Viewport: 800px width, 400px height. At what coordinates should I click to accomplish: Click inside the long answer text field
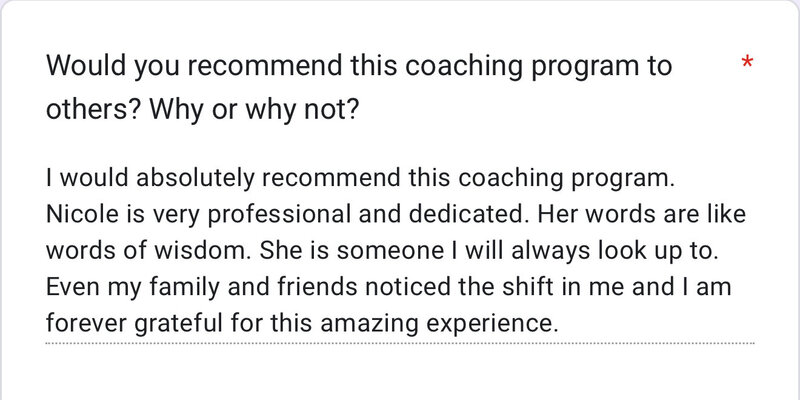[x=399, y=251]
